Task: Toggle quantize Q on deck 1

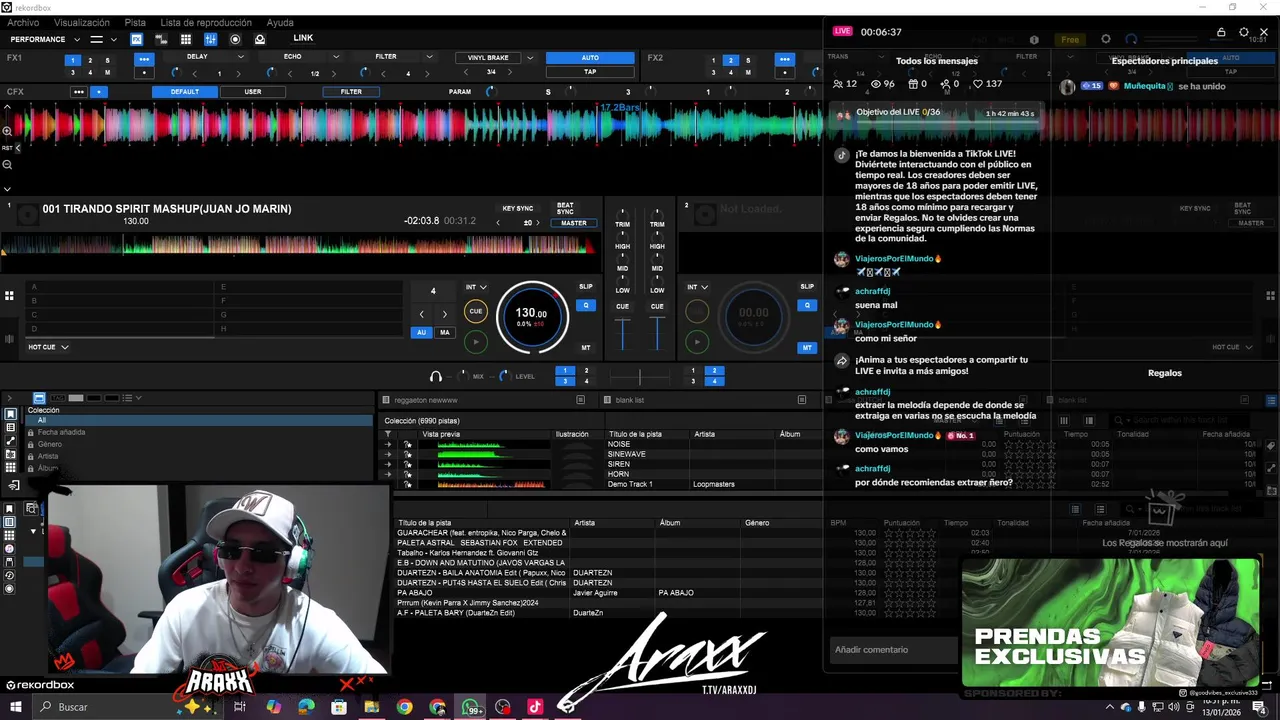Action: [x=586, y=305]
